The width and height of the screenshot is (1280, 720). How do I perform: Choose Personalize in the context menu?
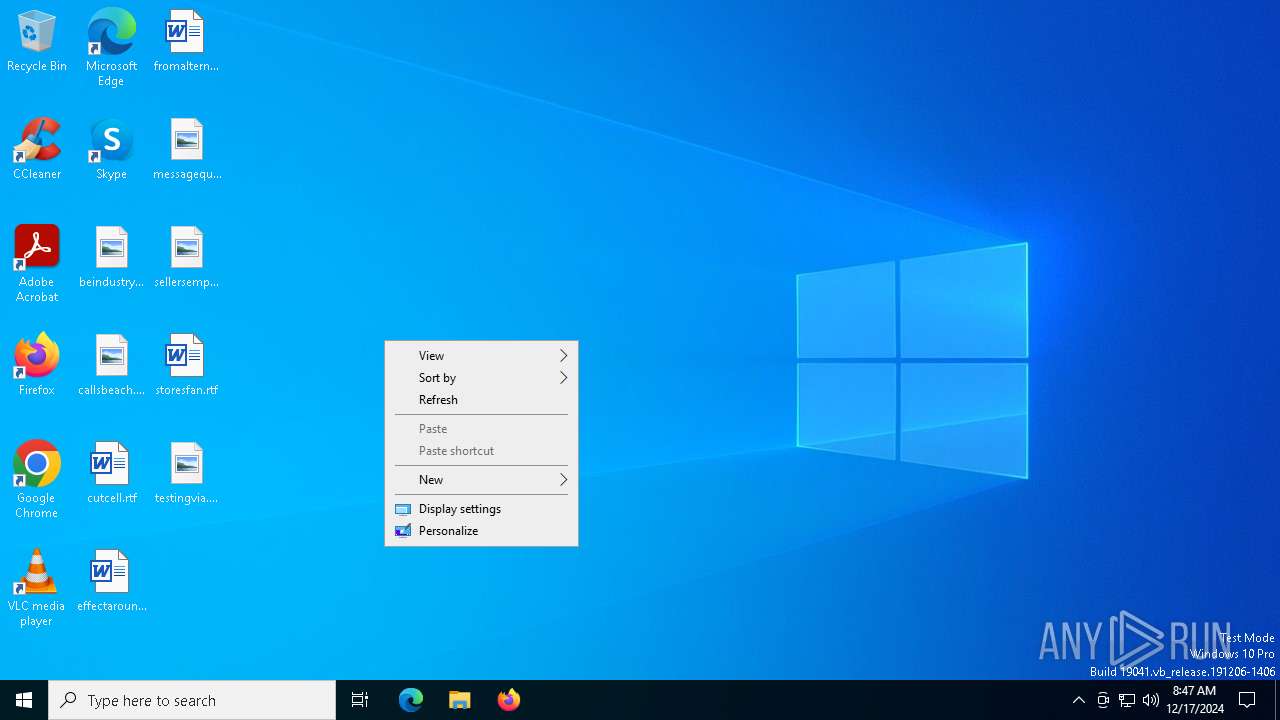click(481, 531)
